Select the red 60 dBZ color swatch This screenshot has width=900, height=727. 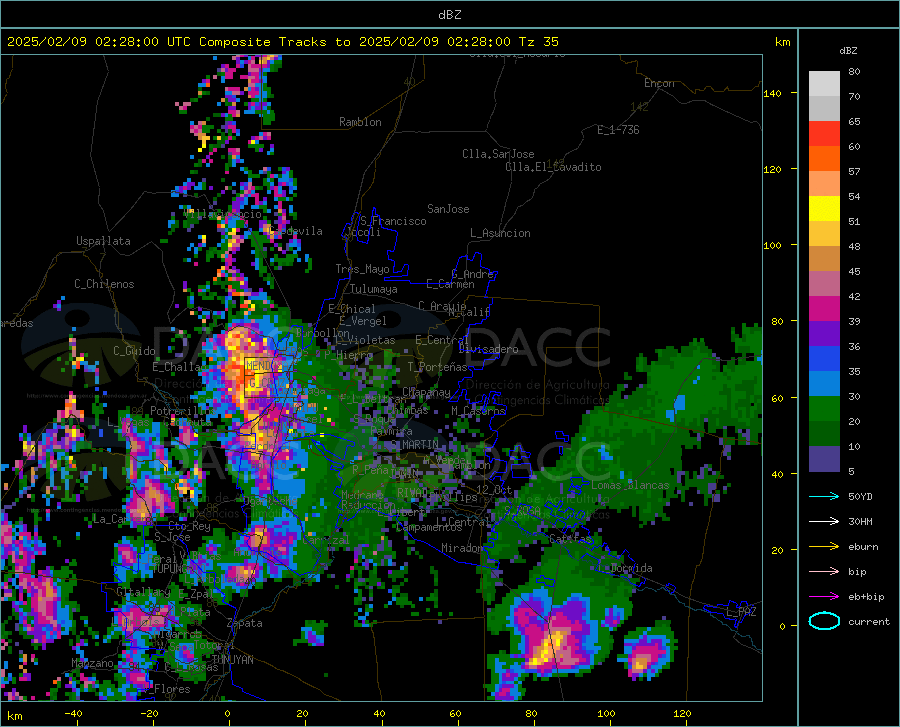point(824,134)
